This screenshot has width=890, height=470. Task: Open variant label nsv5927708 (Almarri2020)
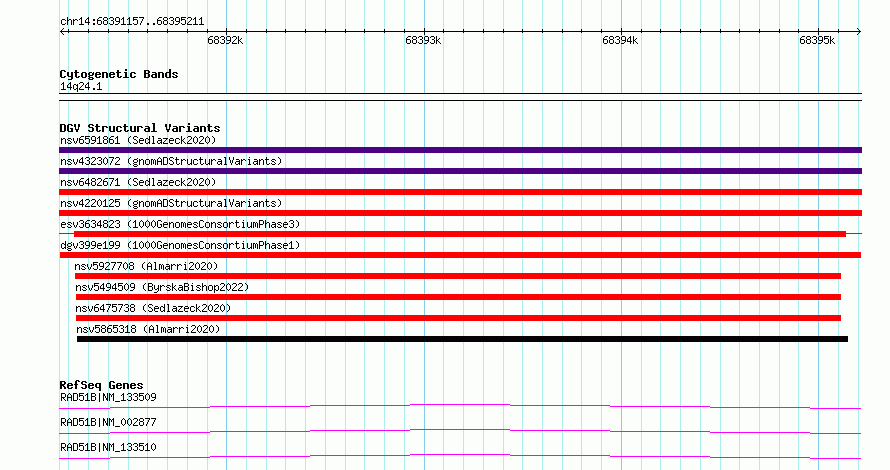146,266
